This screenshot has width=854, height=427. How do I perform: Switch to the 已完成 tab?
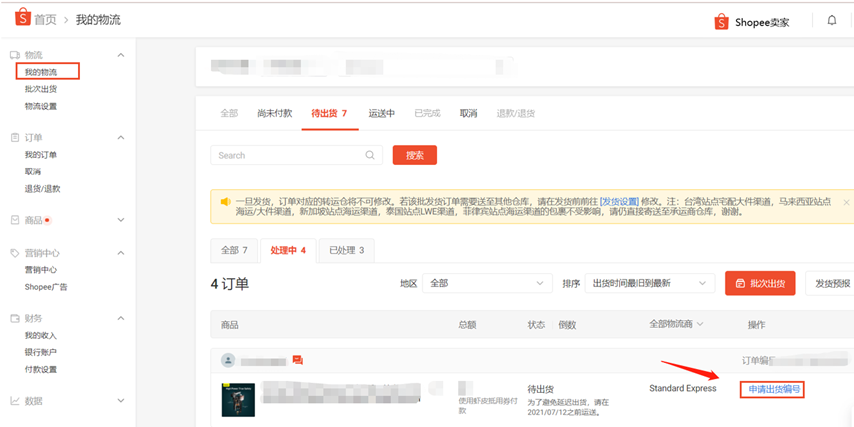tap(428, 113)
